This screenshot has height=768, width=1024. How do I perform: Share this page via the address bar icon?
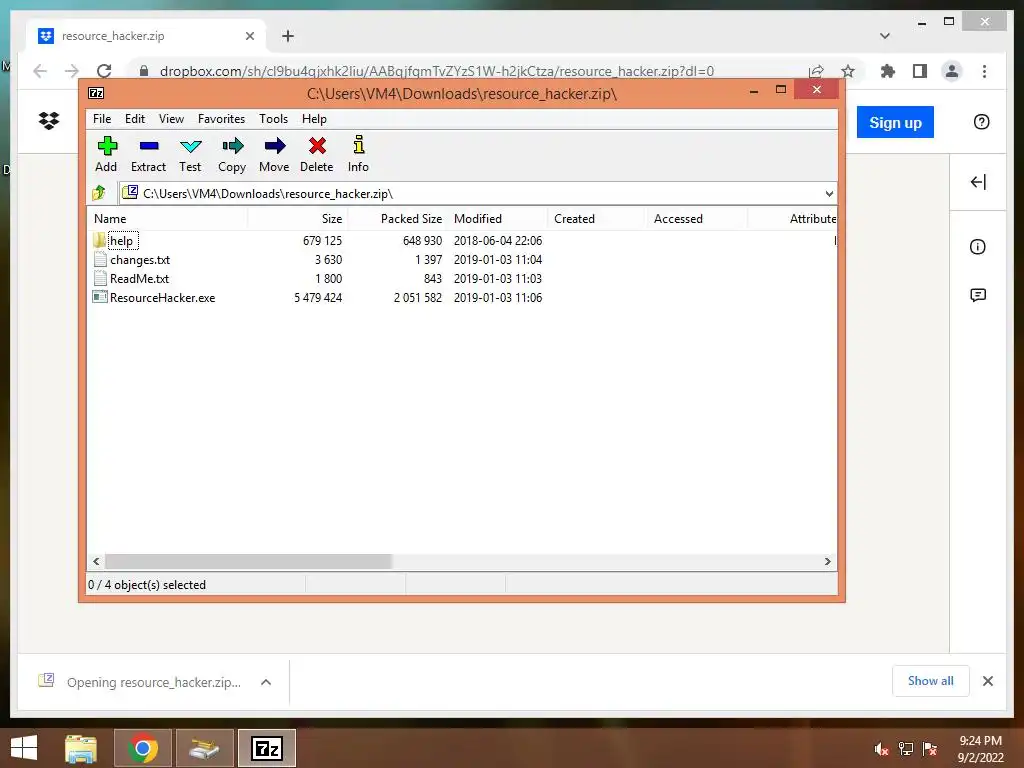816,71
